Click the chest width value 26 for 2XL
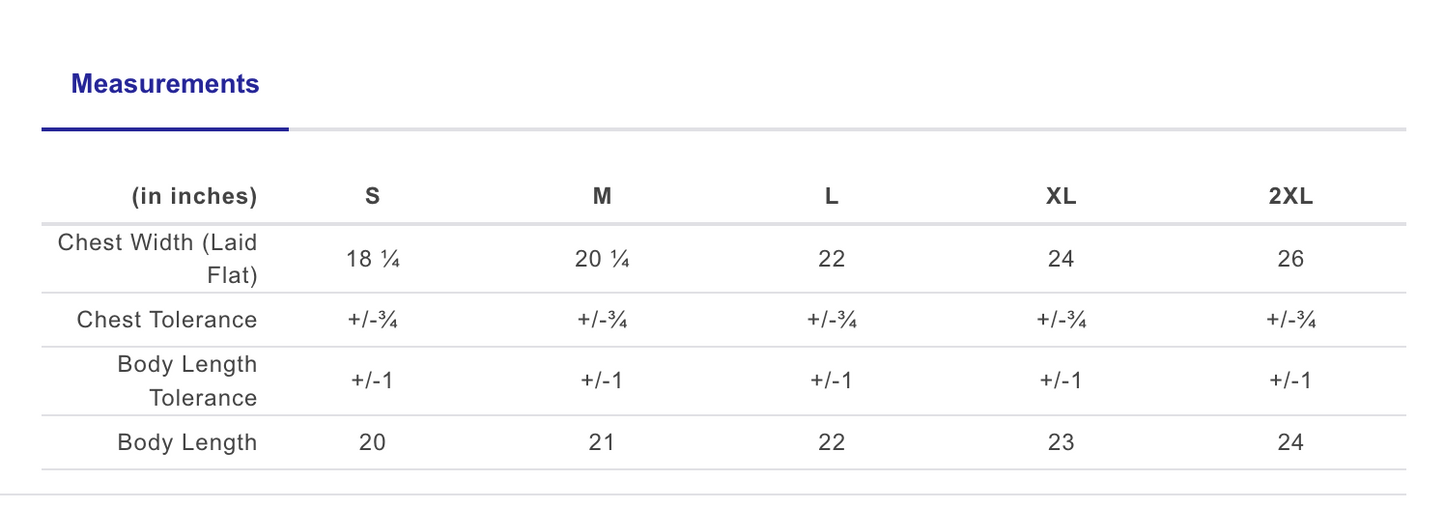 pyautogui.click(x=1290, y=259)
